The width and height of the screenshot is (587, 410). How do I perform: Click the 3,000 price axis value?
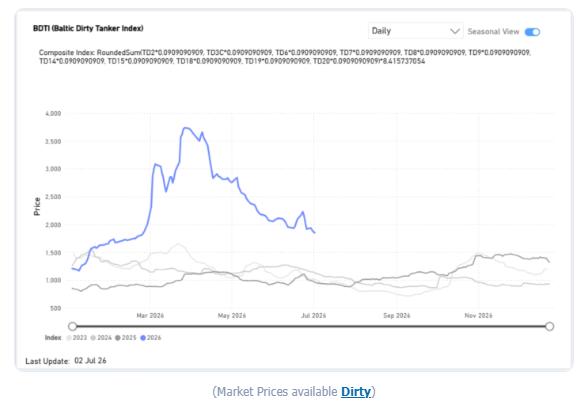[53, 169]
